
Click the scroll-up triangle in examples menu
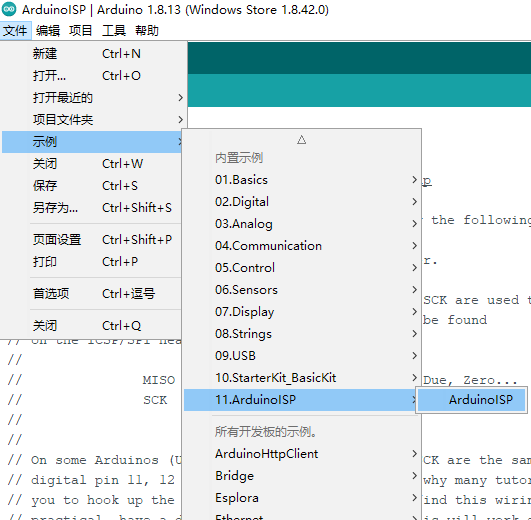coord(301,140)
